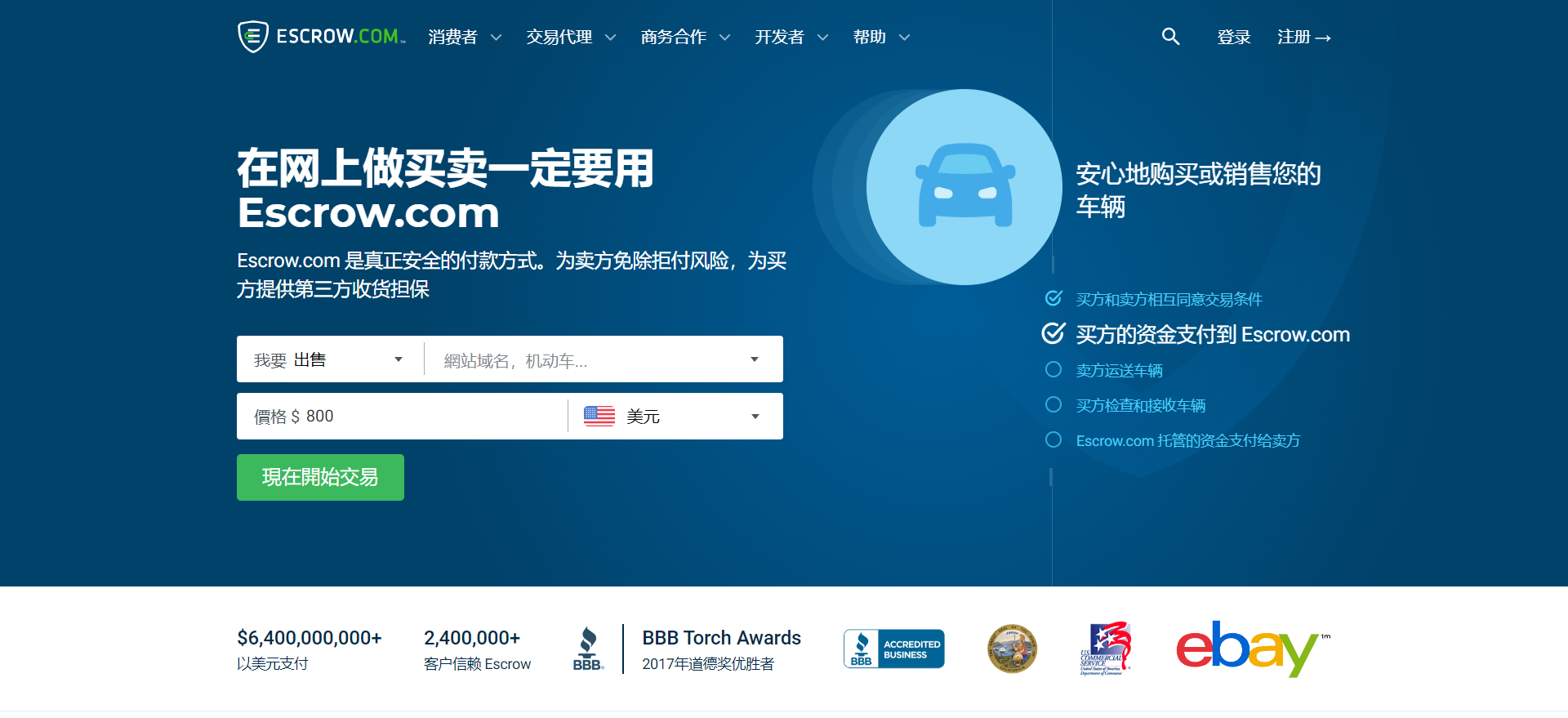
Task: Select the 买方检查和接收车辆 step circle
Action: (1053, 405)
